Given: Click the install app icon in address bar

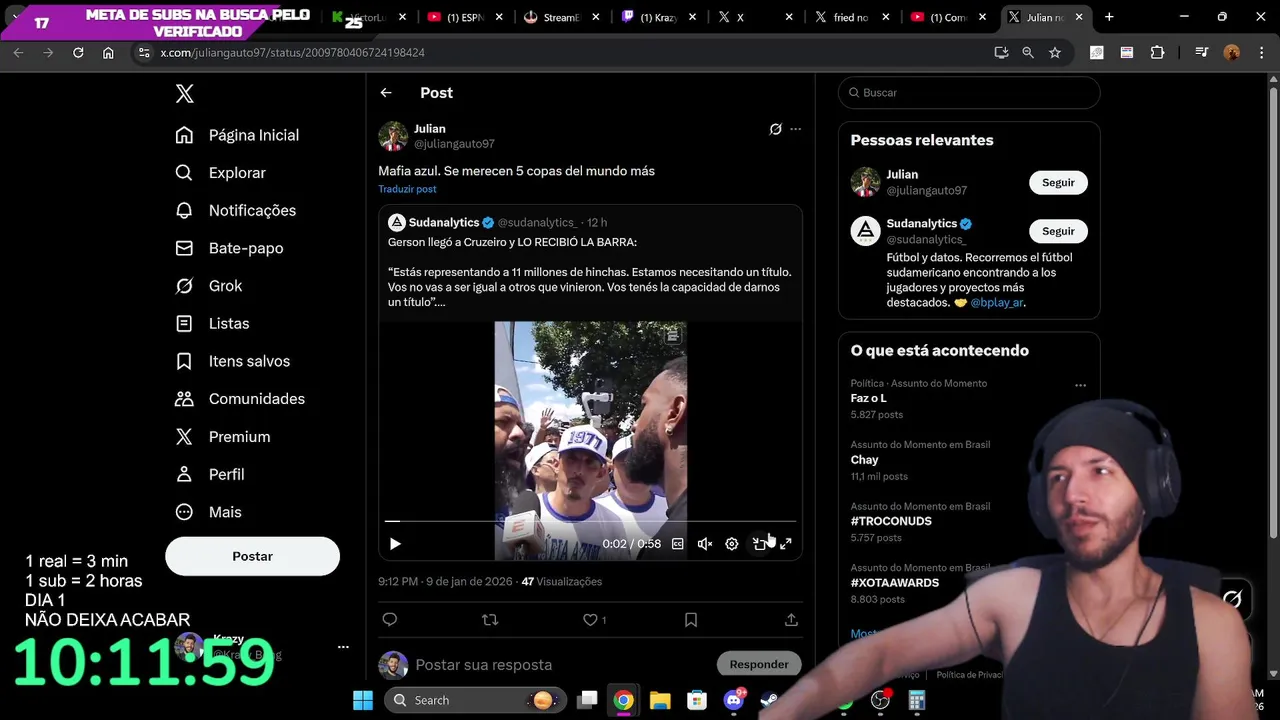Looking at the screenshot, I should pos(1001,52).
